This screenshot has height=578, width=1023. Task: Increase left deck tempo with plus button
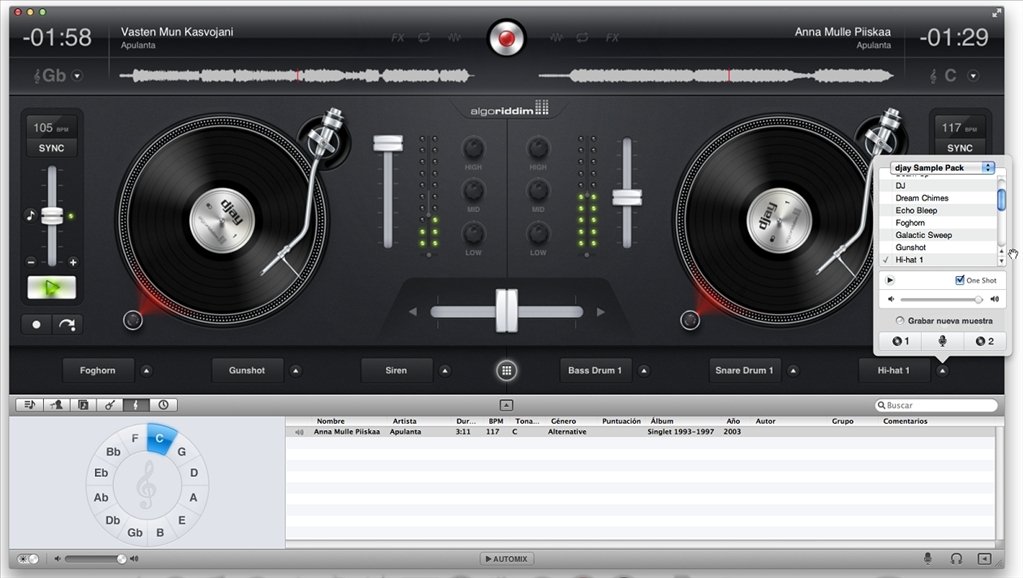point(73,262)
